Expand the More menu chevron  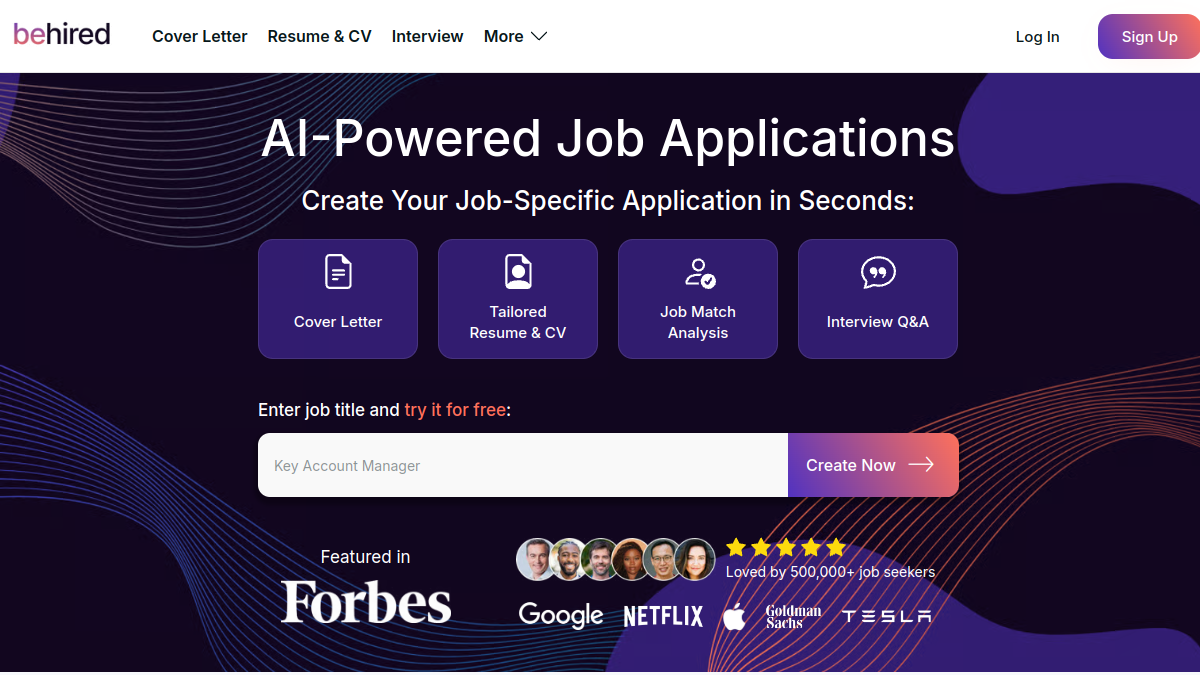pyautogui.click(x=539, y=36)
